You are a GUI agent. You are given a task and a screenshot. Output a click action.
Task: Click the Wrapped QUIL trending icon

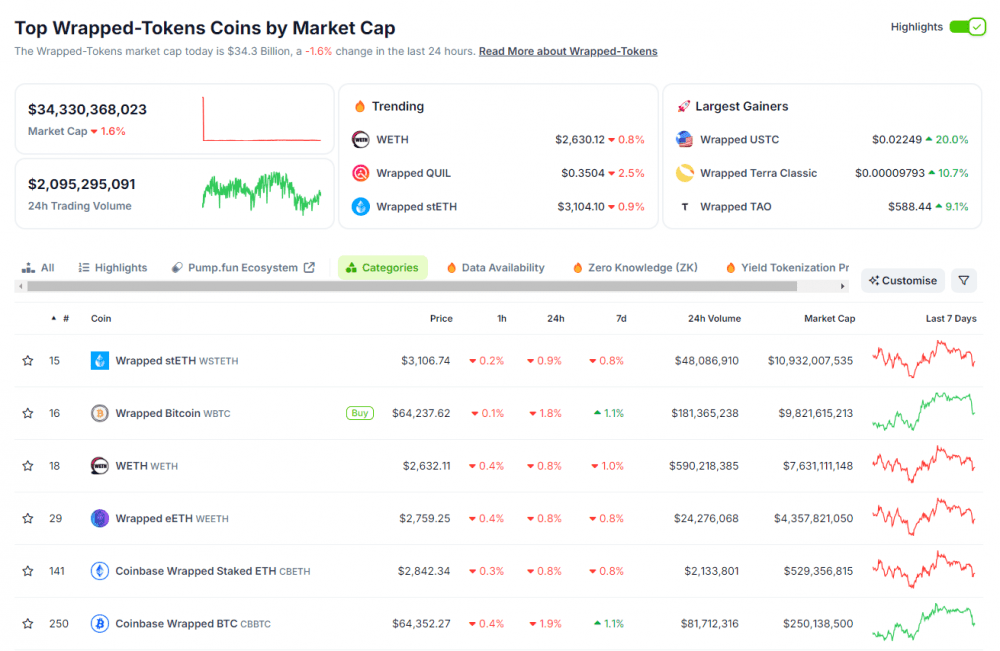tap(361, 173)
